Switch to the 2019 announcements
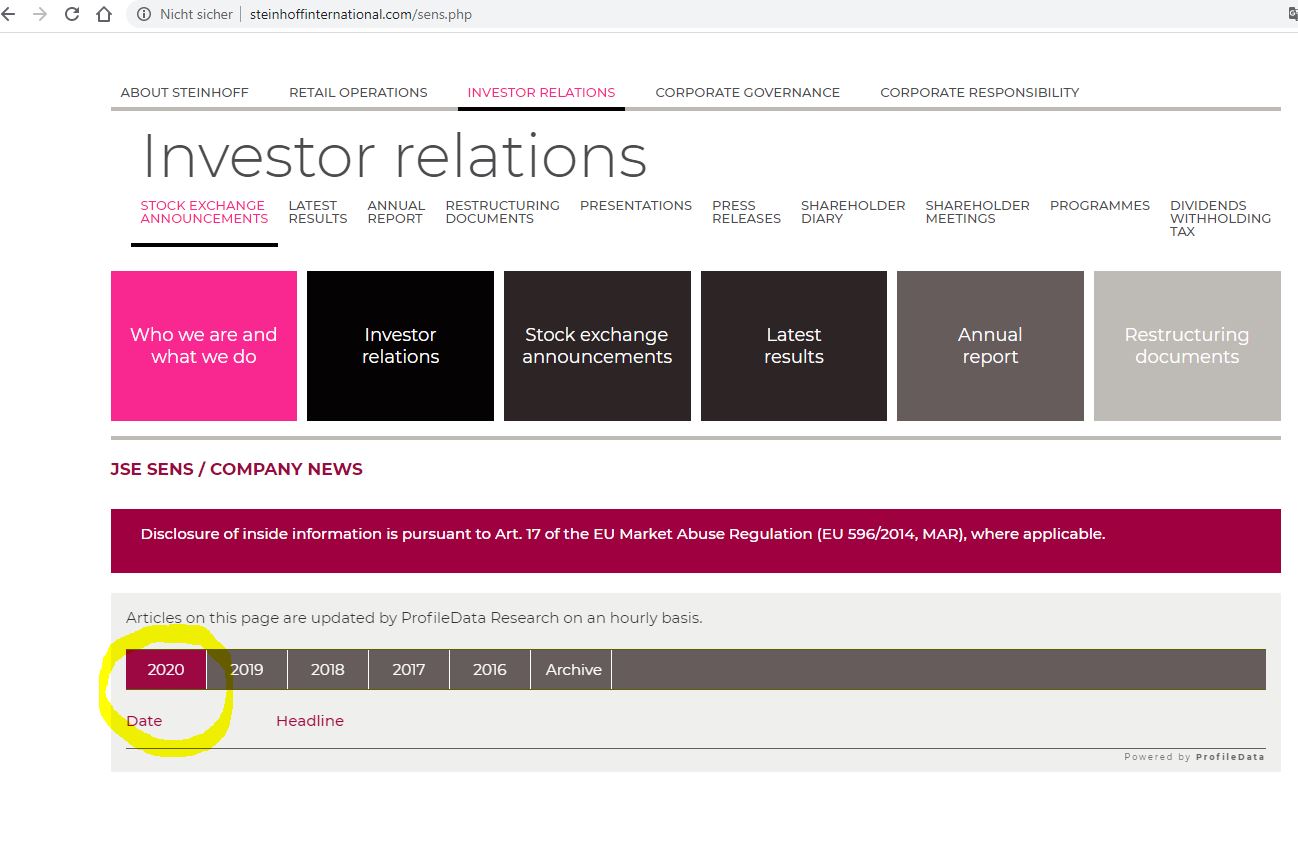Screen dimensions: 1298x843 (246, 669)
